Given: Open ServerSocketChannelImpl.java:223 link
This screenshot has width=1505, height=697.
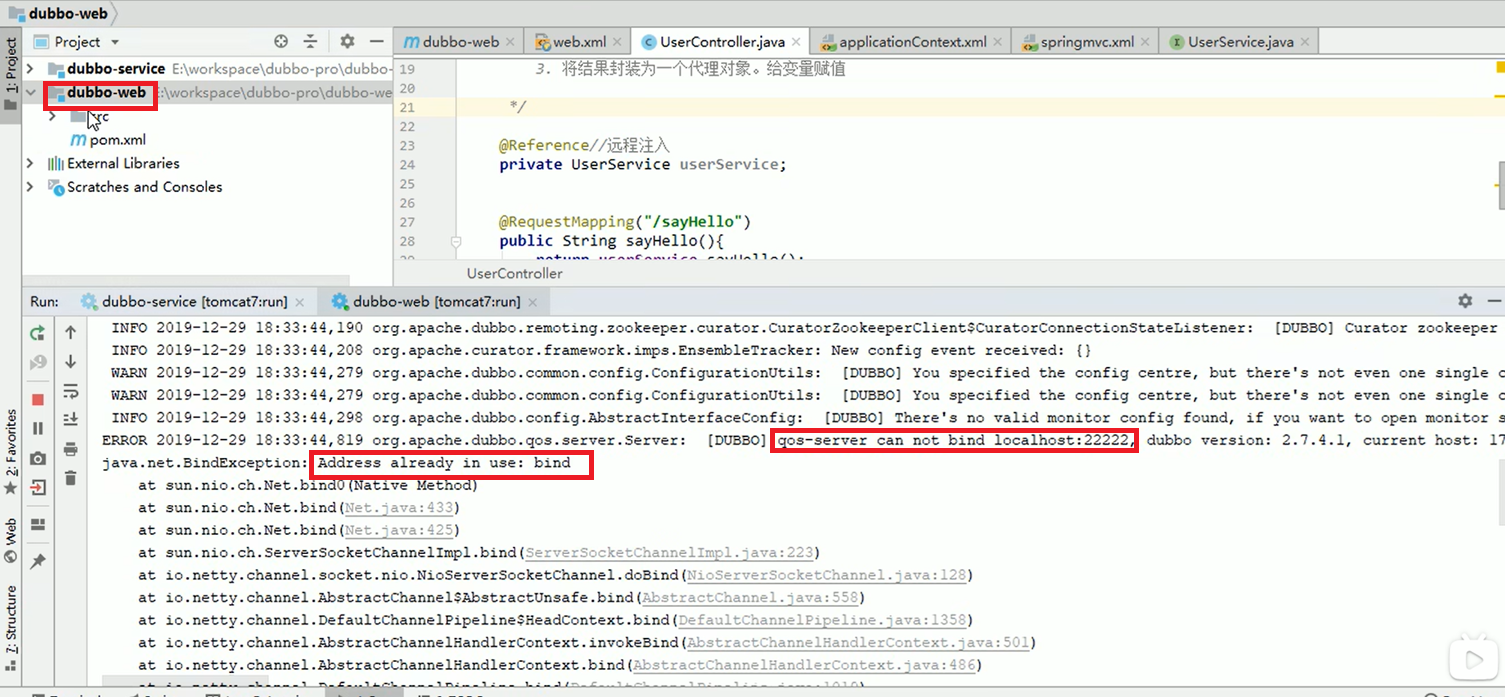Looking at the screenshot, I should click(670, 553).
